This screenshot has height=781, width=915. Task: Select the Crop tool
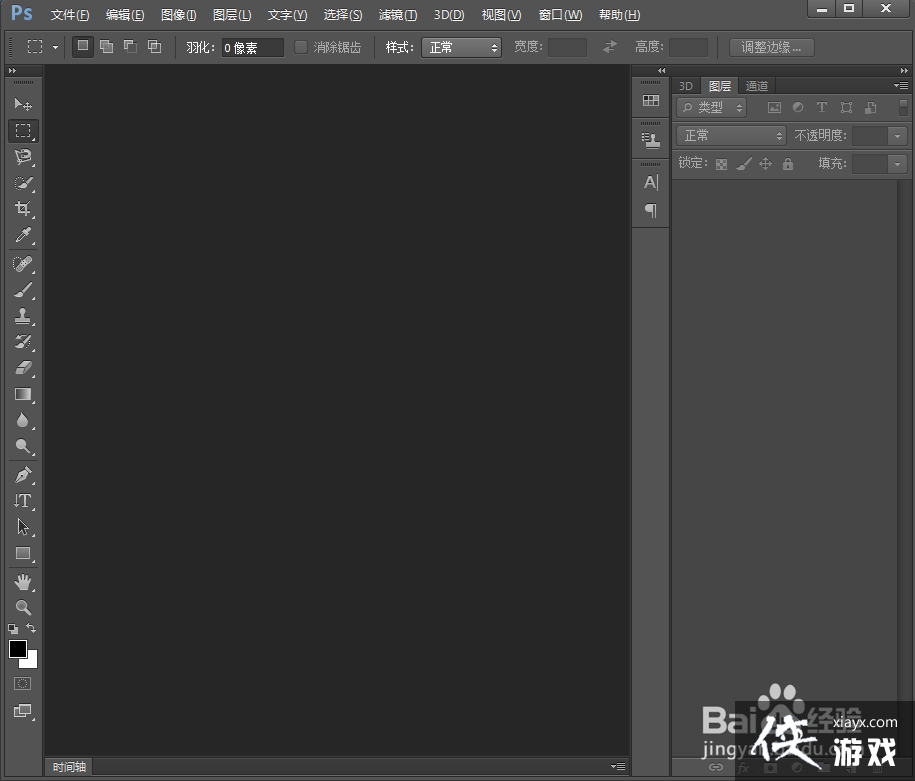coord(23,209)
